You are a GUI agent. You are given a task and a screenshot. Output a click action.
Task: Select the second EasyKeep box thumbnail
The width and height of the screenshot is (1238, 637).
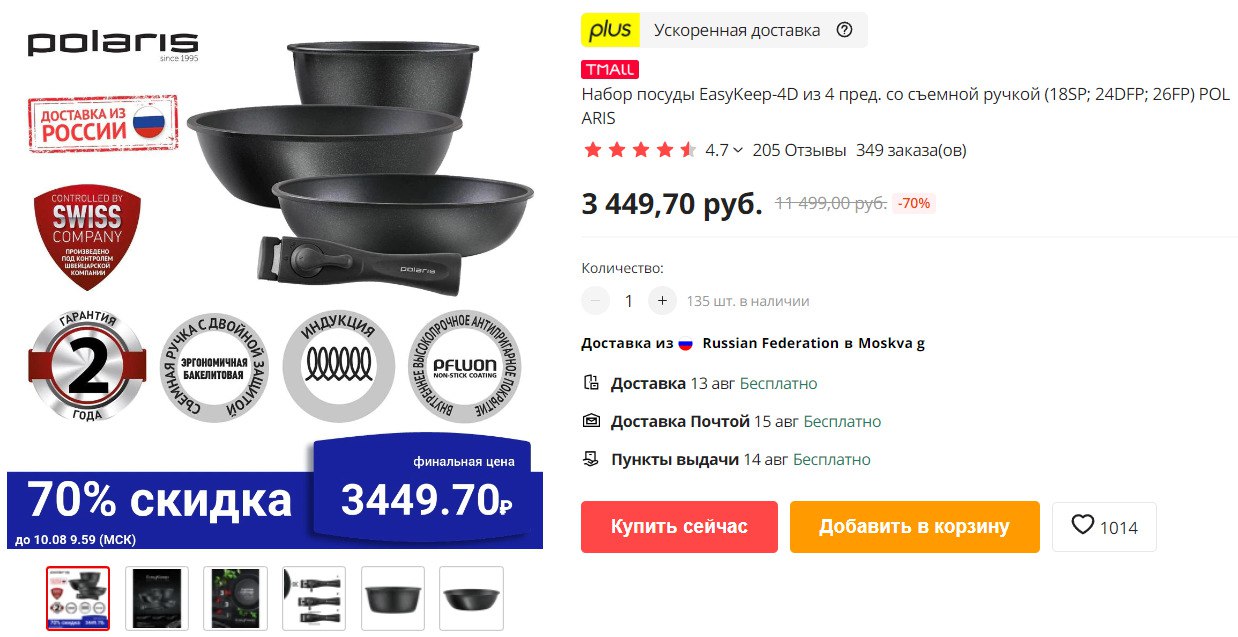157,598
